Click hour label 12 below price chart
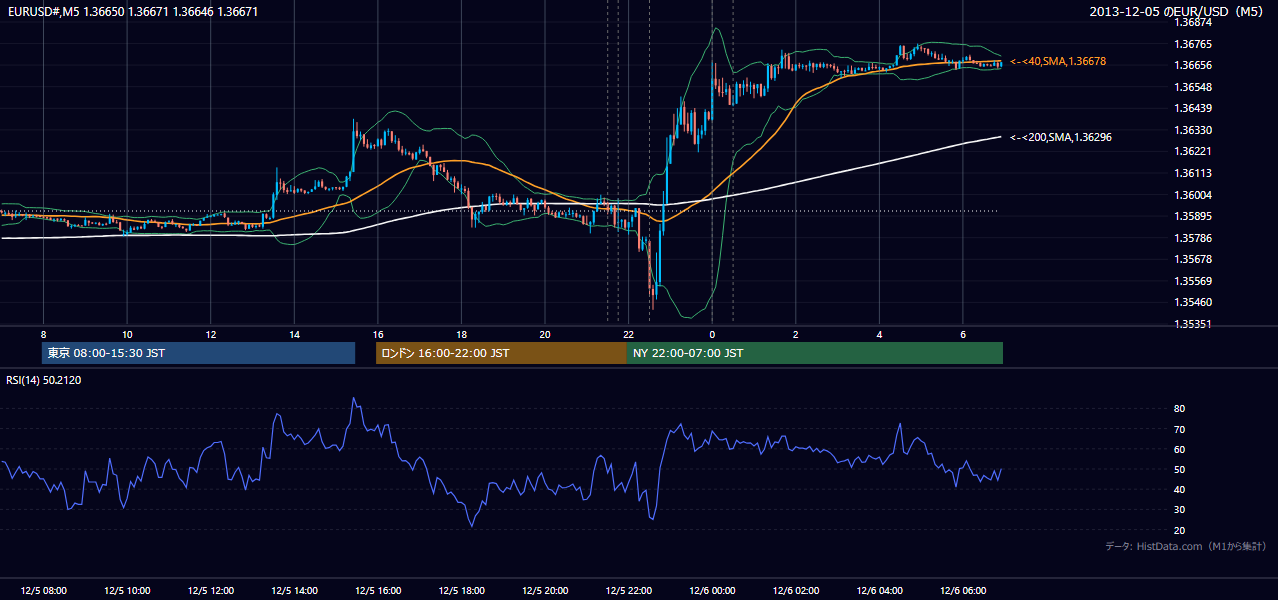Screen dimensions: 1278x600 point(211,334)
